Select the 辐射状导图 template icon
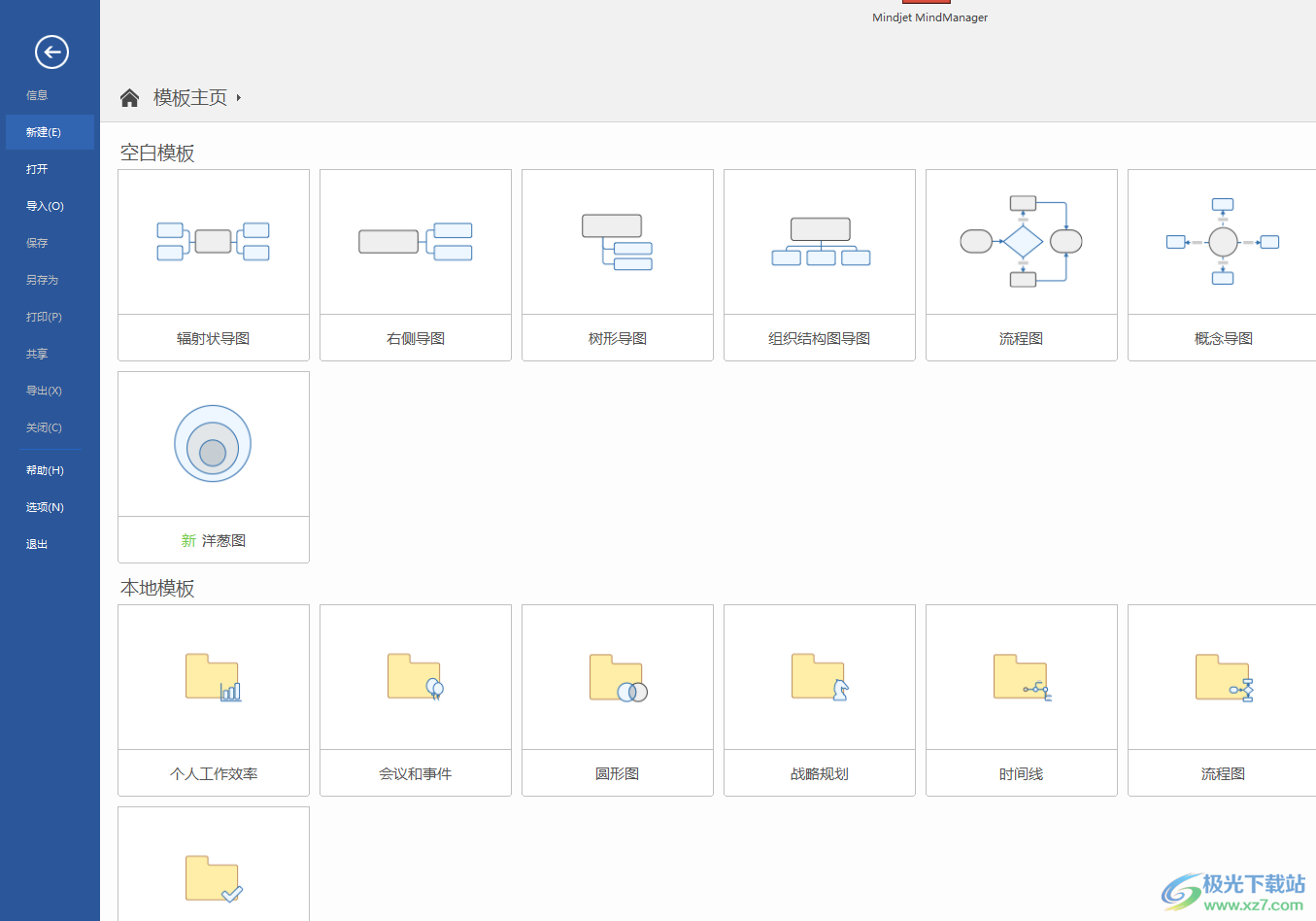Screen dimensions: 1316x921 point(214,242)
